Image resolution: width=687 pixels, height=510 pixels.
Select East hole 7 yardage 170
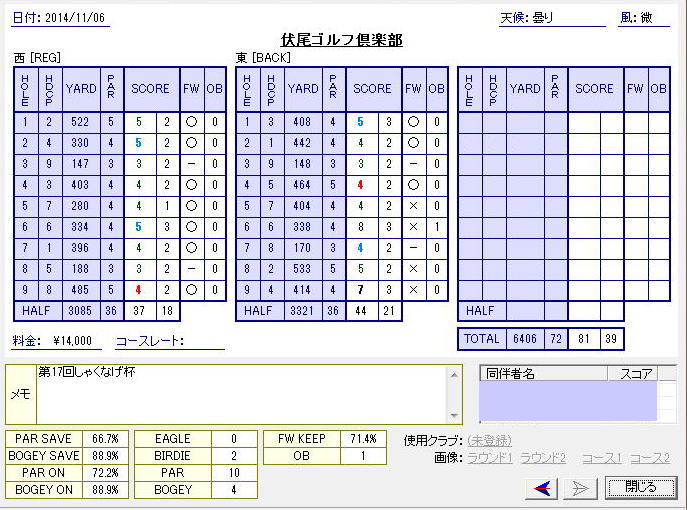click(x=302, y=248)
